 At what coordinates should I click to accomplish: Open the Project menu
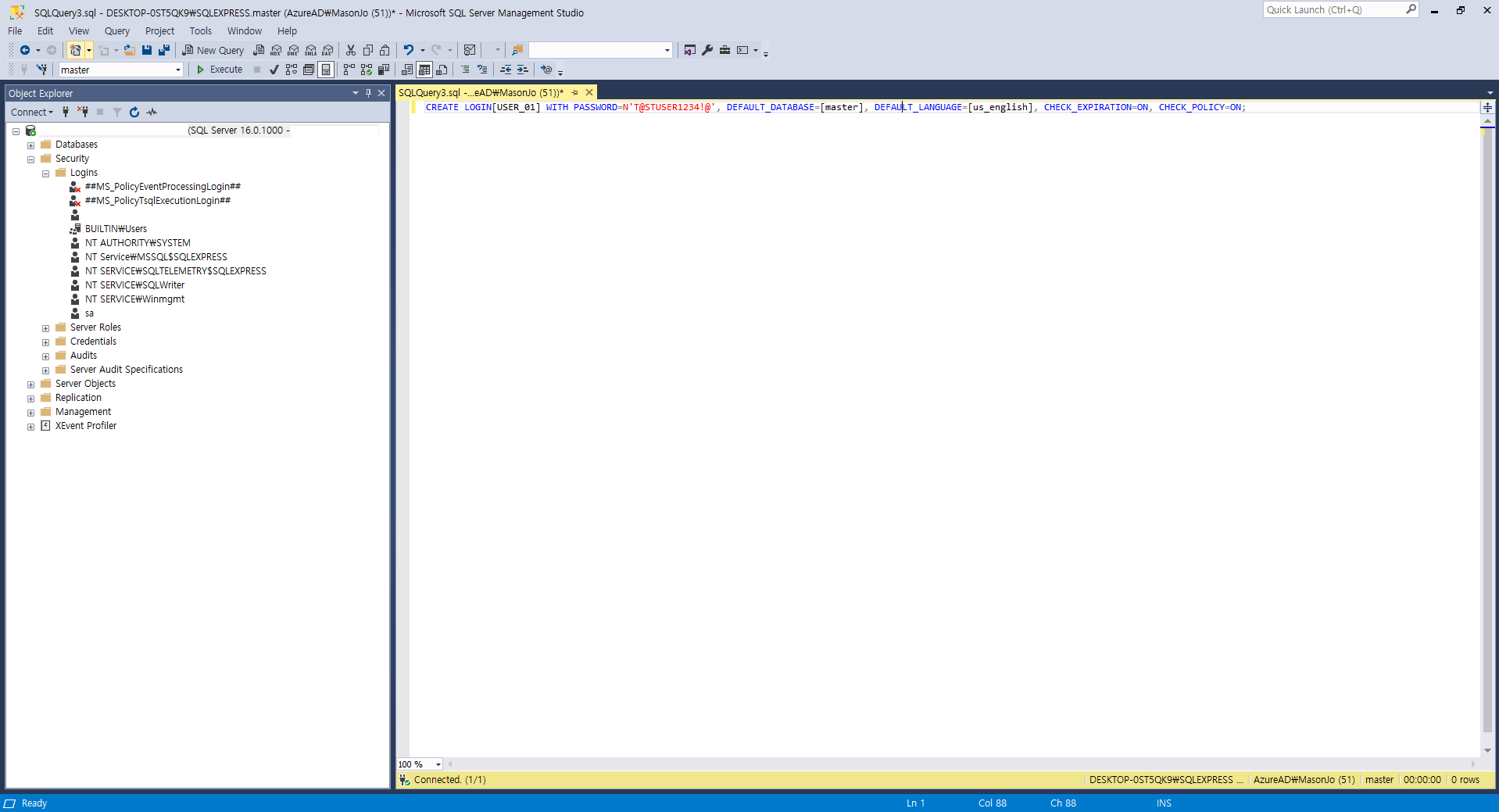(159, 31)
